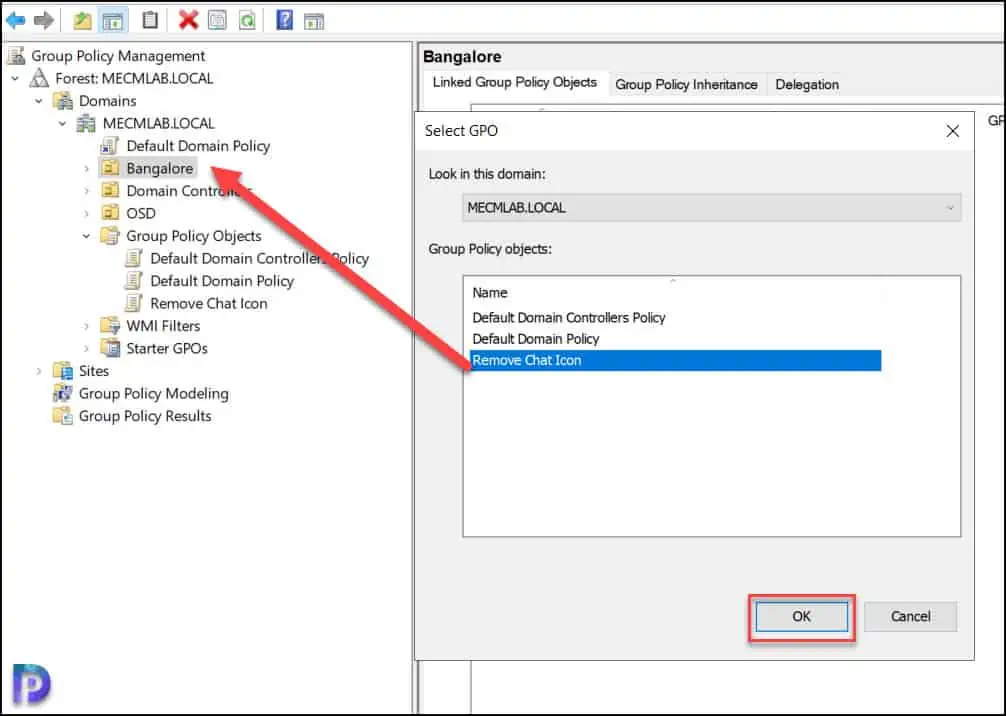Open Help via blue question-mark icon
The width and height of the screenshot is (1006, 716).
(x=284, y=20)
